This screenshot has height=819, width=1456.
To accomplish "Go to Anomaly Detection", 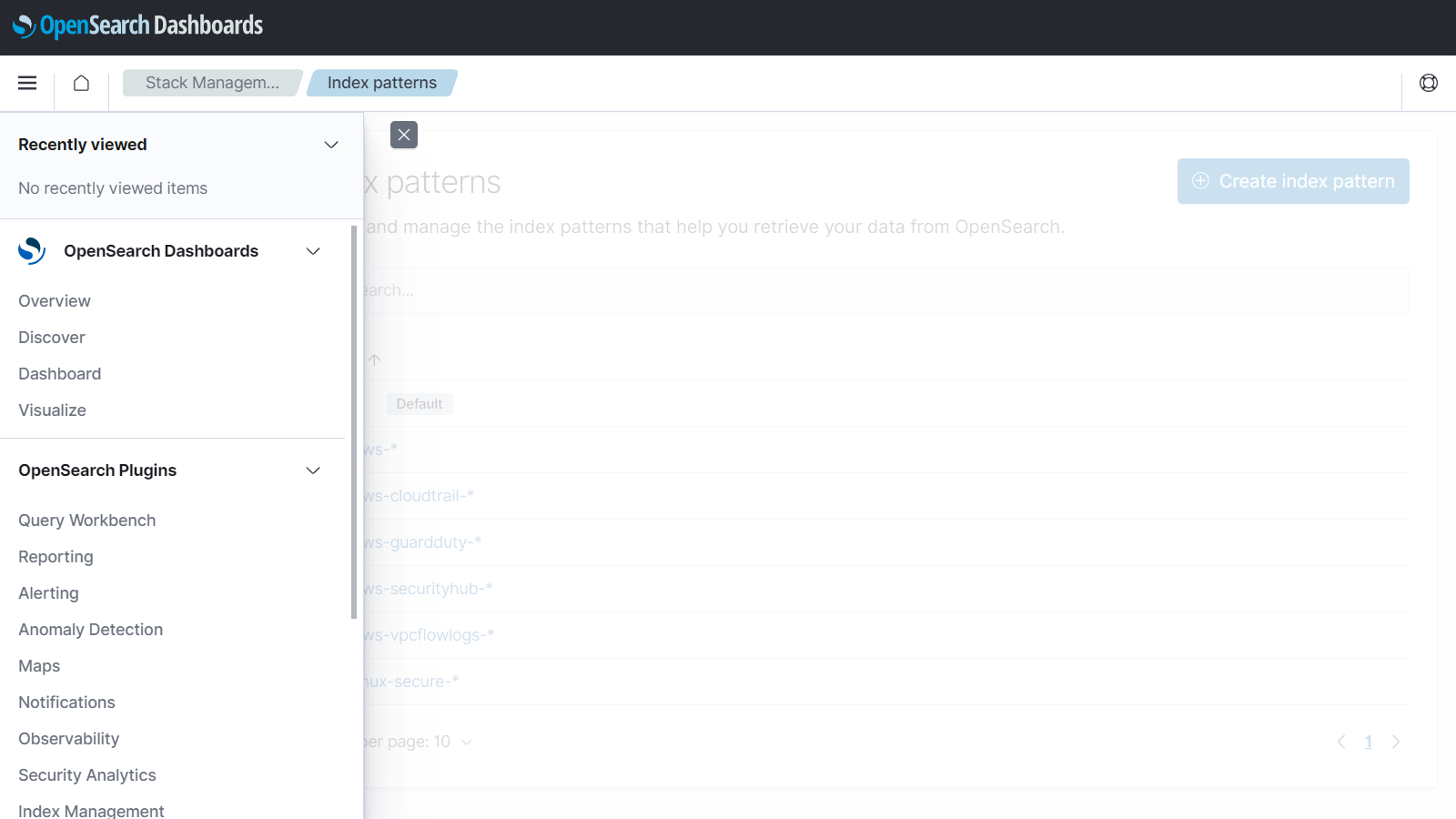I will pyautogui.click(x=91, y=630).
